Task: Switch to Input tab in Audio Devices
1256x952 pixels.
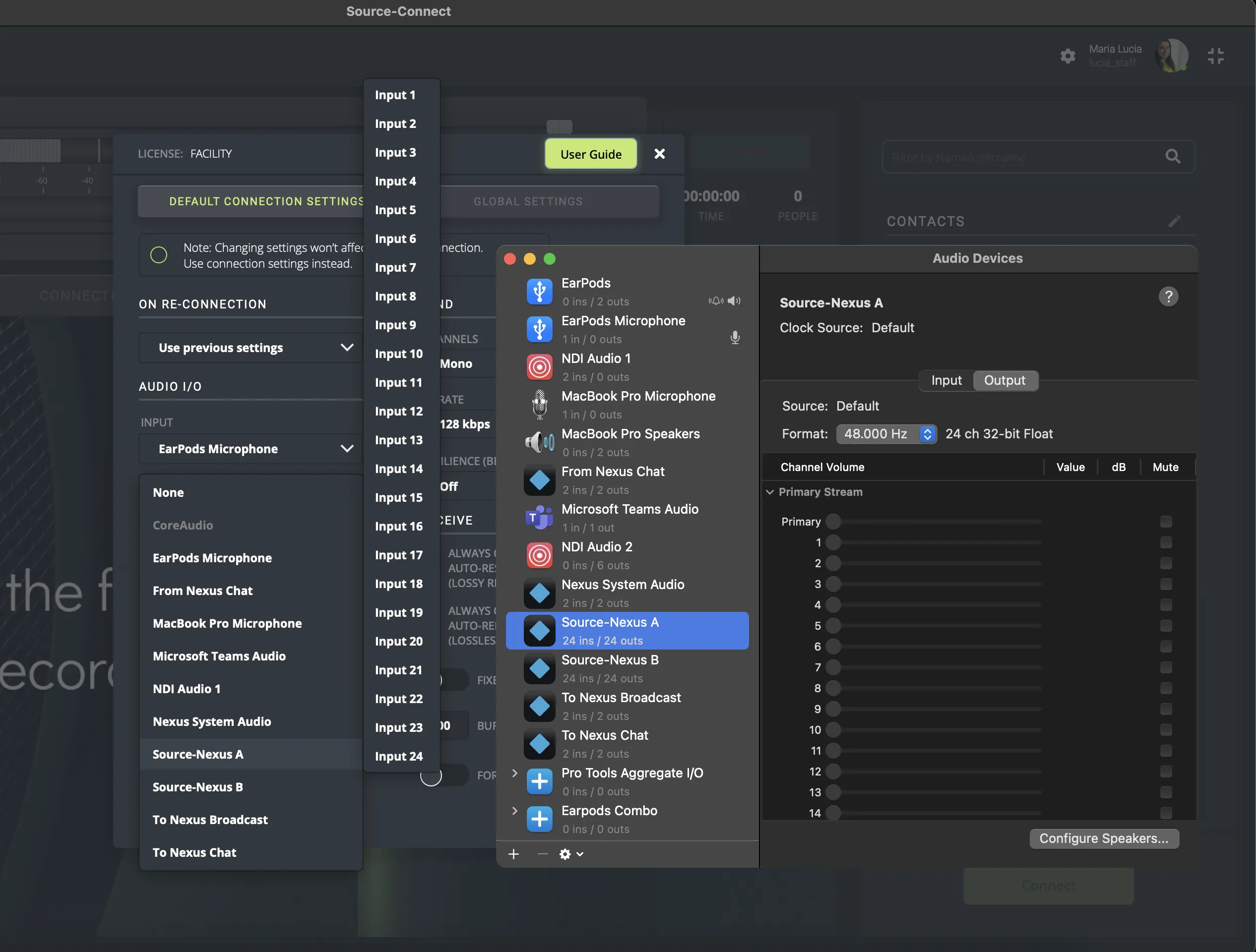Action: click(x=946, y=380)
